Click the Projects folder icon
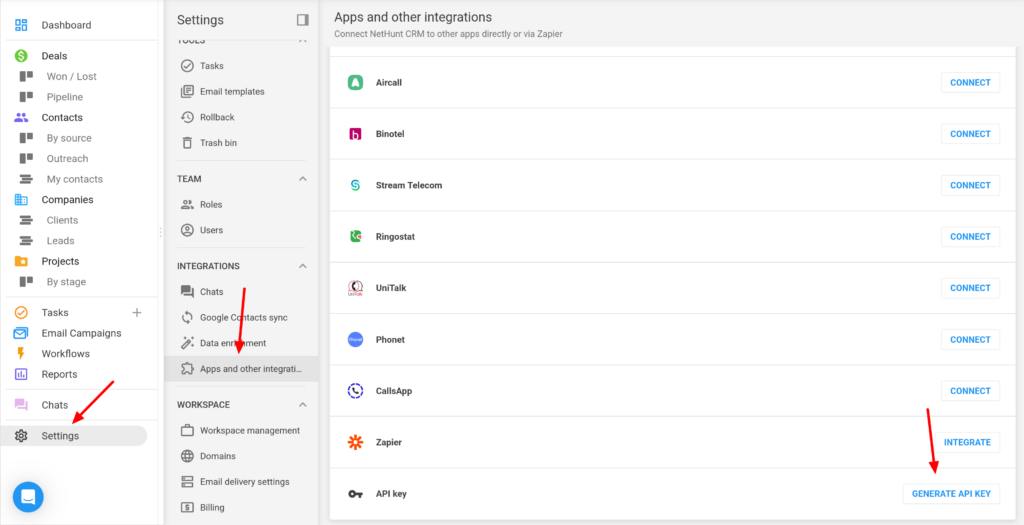The height and width of the screenshot is (525, 1024). pyautogui.click(x=21, y=261)
